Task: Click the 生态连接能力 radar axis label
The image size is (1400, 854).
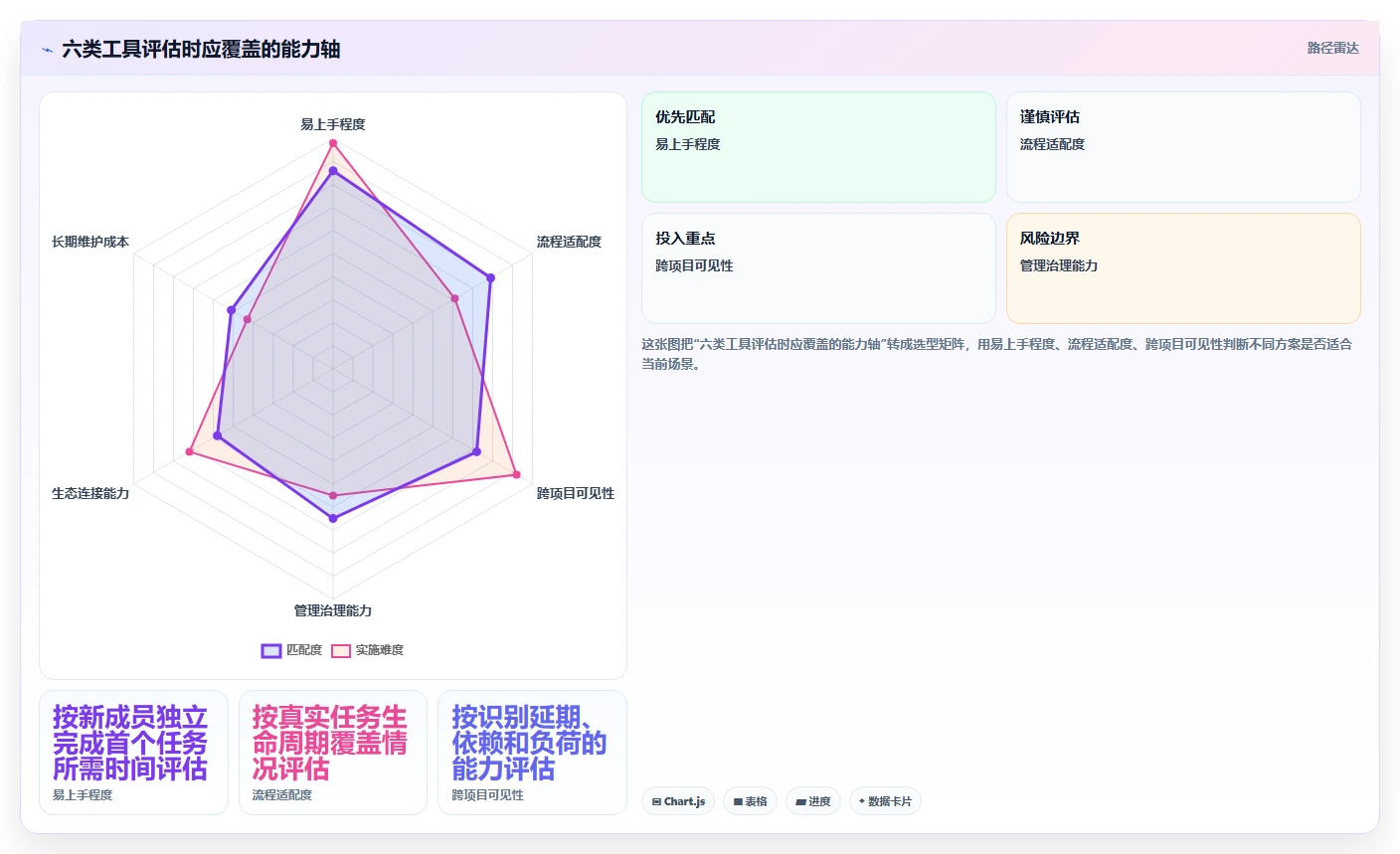Action: [90, 493]
